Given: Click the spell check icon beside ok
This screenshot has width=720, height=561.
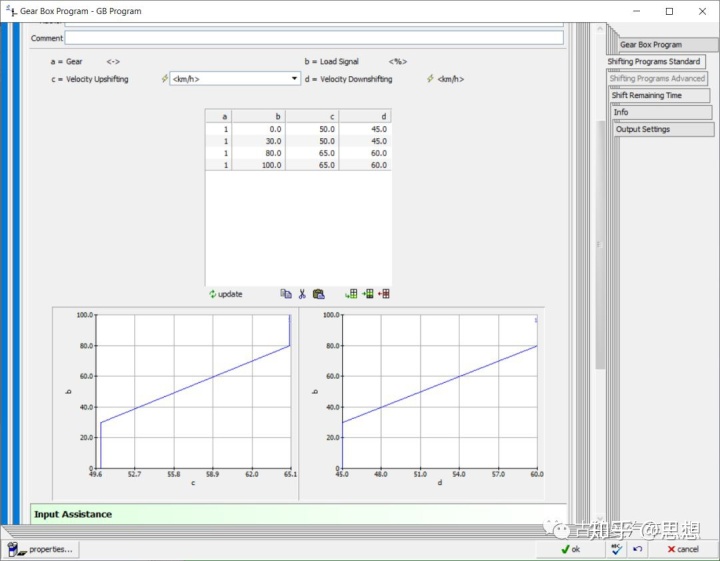Looking at the screenshot, I should 616,549.
